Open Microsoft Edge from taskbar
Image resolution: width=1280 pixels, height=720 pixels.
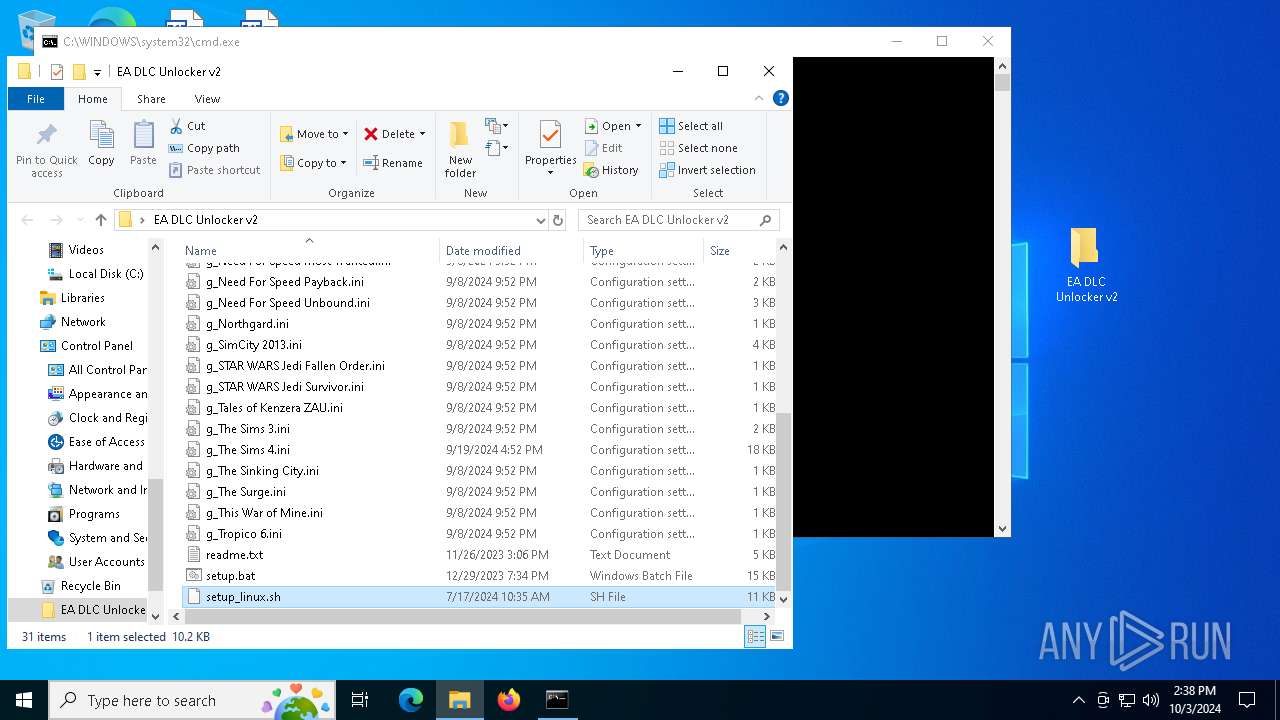411,700
